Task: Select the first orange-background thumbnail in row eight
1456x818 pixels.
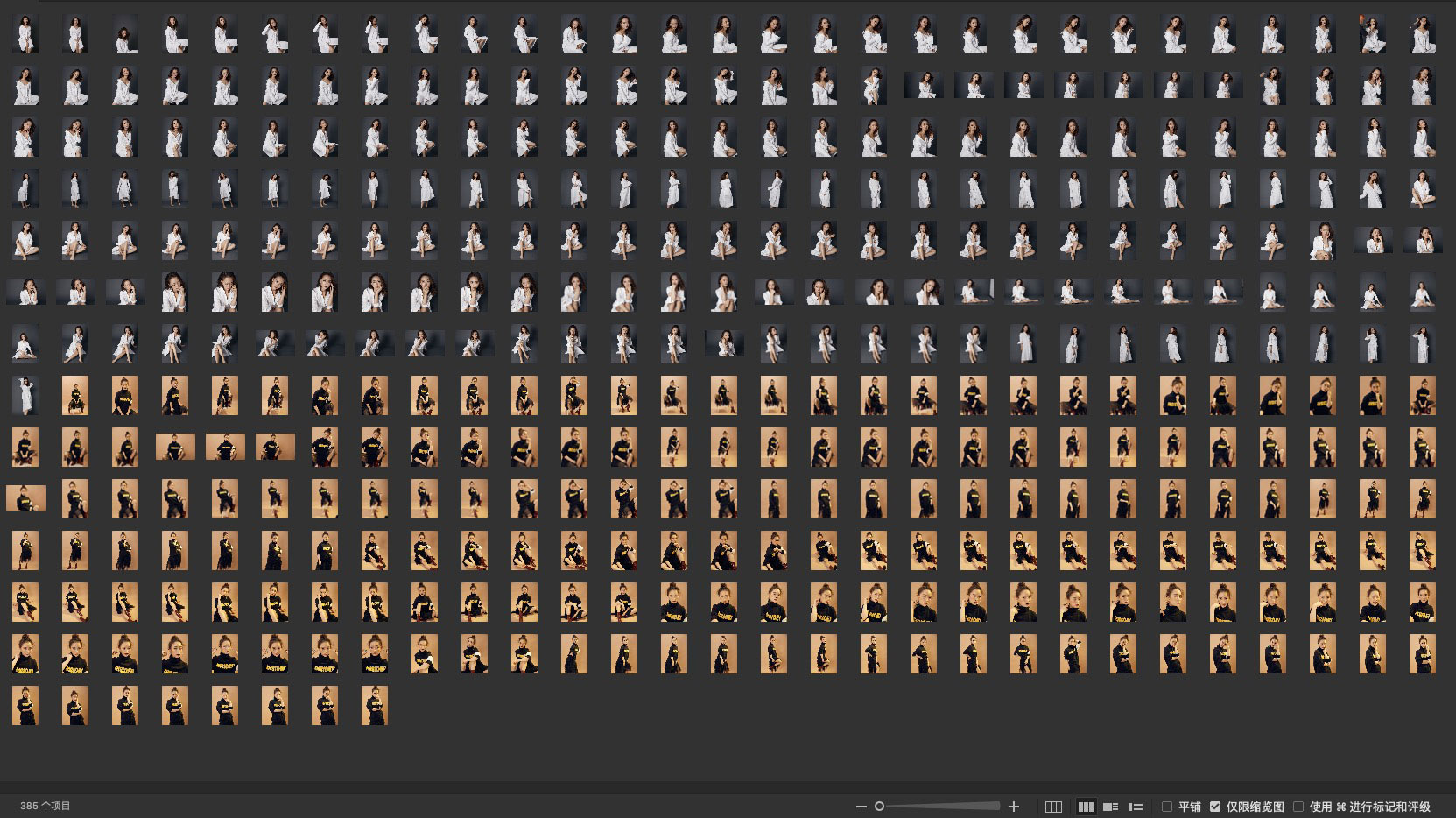Action: [75, 396]
